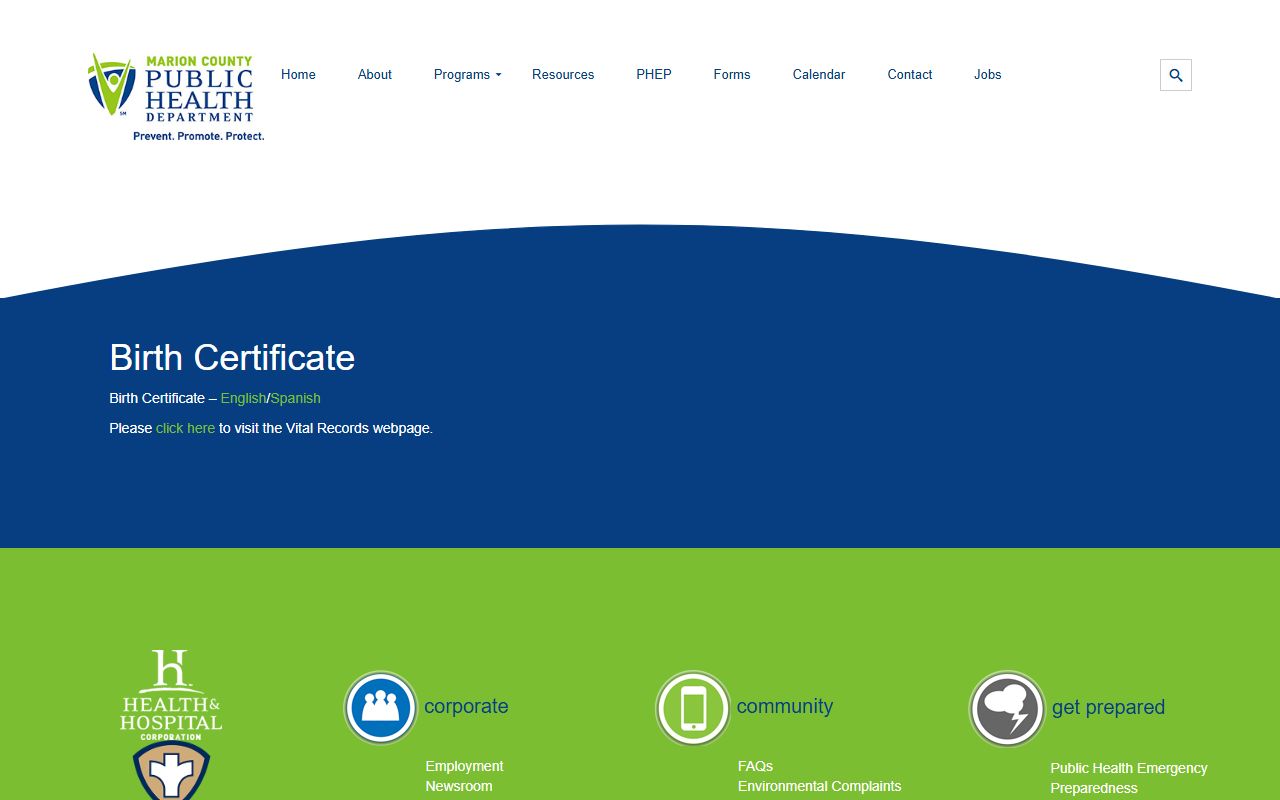This screenshot has width=1280, height=800.
Task: Click the corporate people-group icon
Action: 380,707
